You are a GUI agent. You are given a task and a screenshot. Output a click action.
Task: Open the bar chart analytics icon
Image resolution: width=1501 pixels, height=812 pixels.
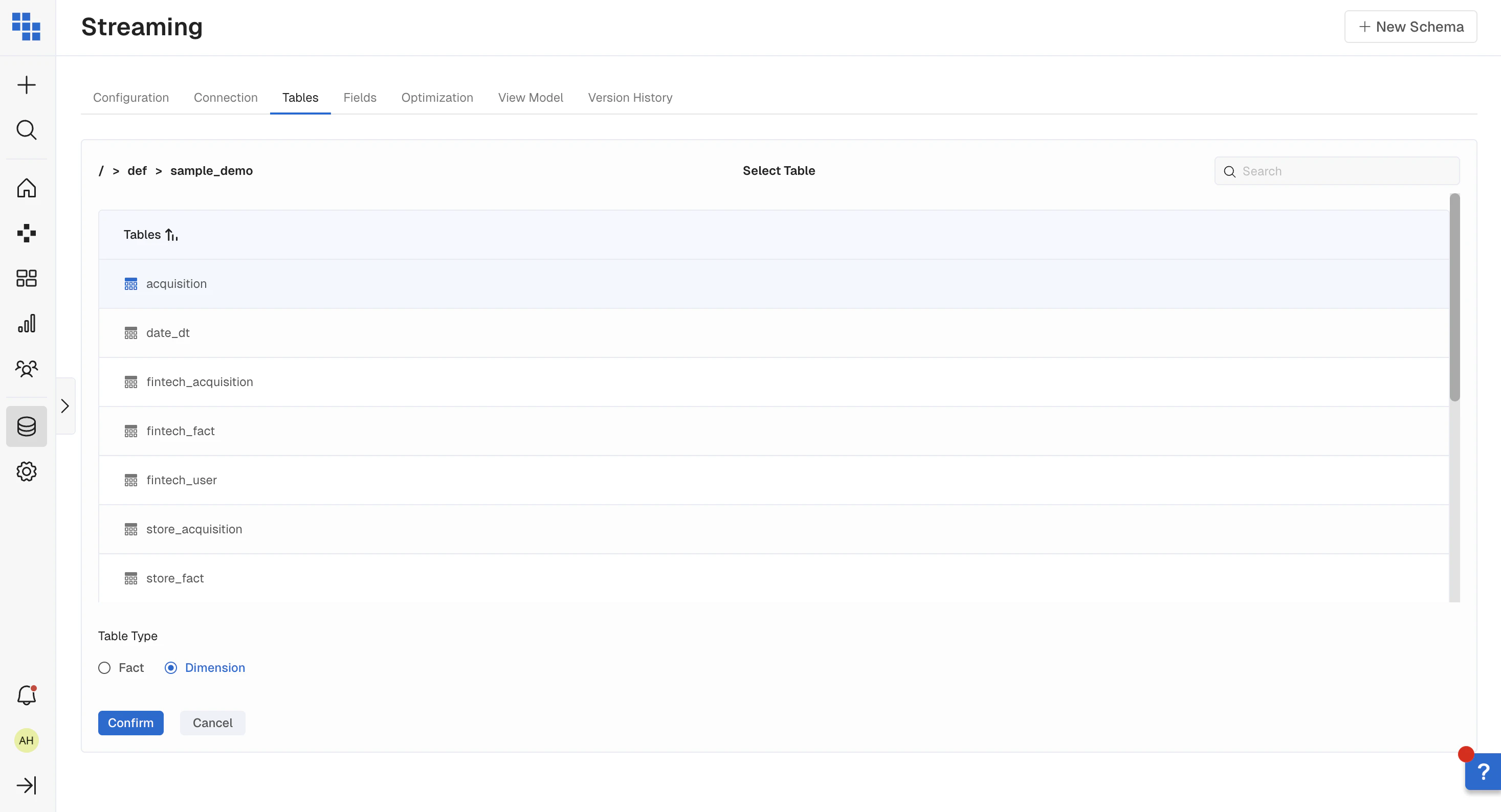26,323
